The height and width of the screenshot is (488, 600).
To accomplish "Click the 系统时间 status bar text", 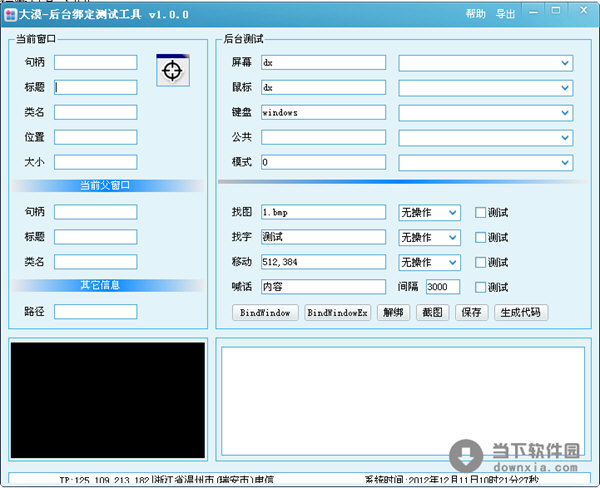I will coord(452,480).
